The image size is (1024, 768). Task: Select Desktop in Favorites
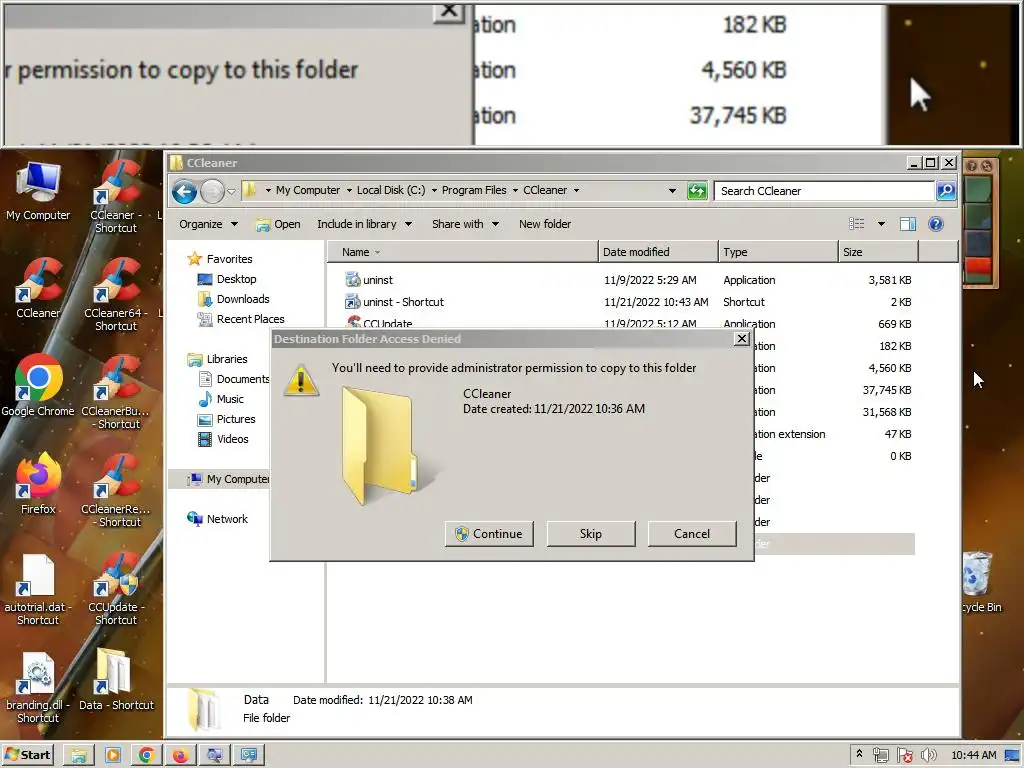227,279
